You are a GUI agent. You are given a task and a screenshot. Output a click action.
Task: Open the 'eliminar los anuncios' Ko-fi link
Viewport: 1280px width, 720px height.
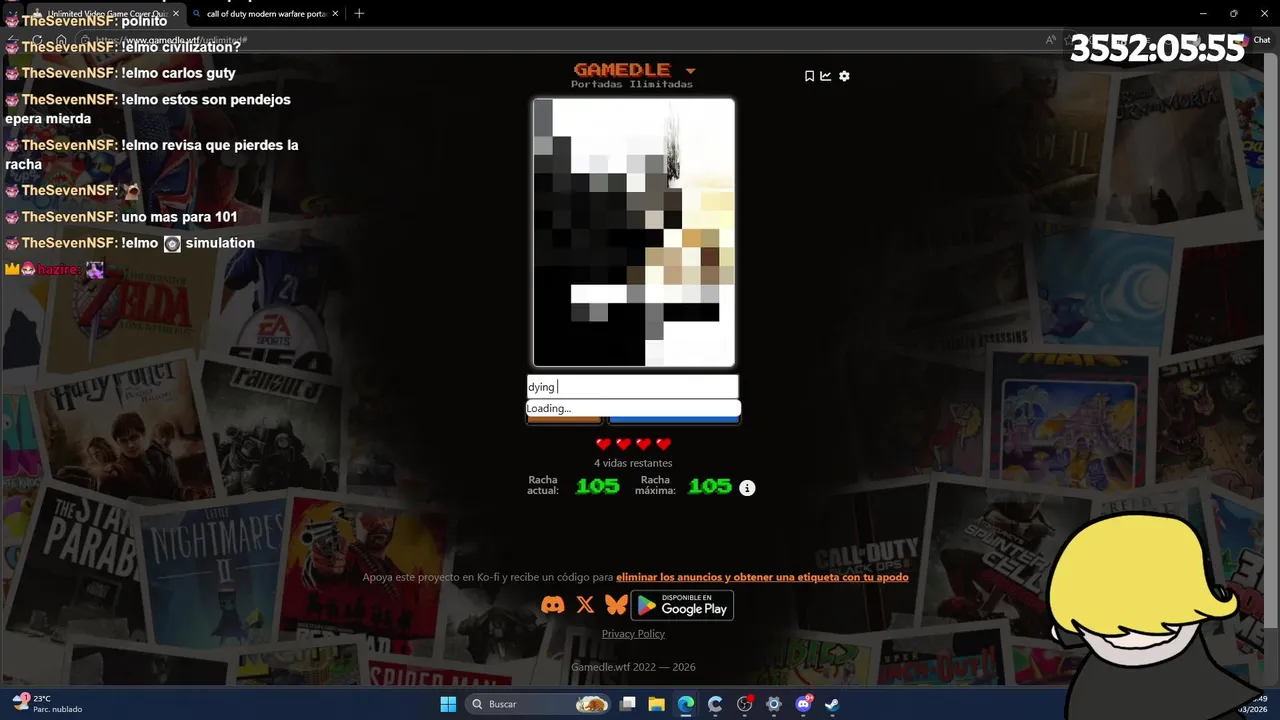click(762, 577)
